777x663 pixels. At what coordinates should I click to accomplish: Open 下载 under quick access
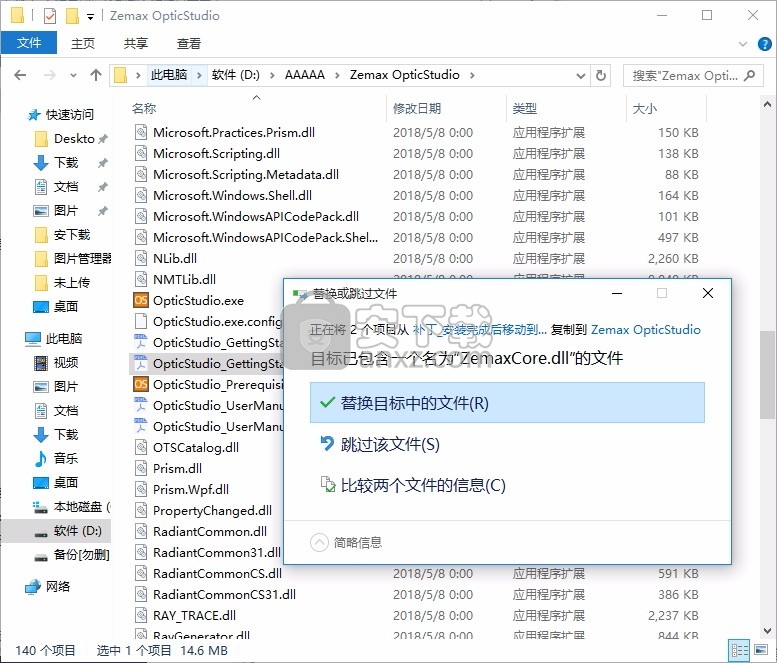pyautogui.click(x=66, y=163)
